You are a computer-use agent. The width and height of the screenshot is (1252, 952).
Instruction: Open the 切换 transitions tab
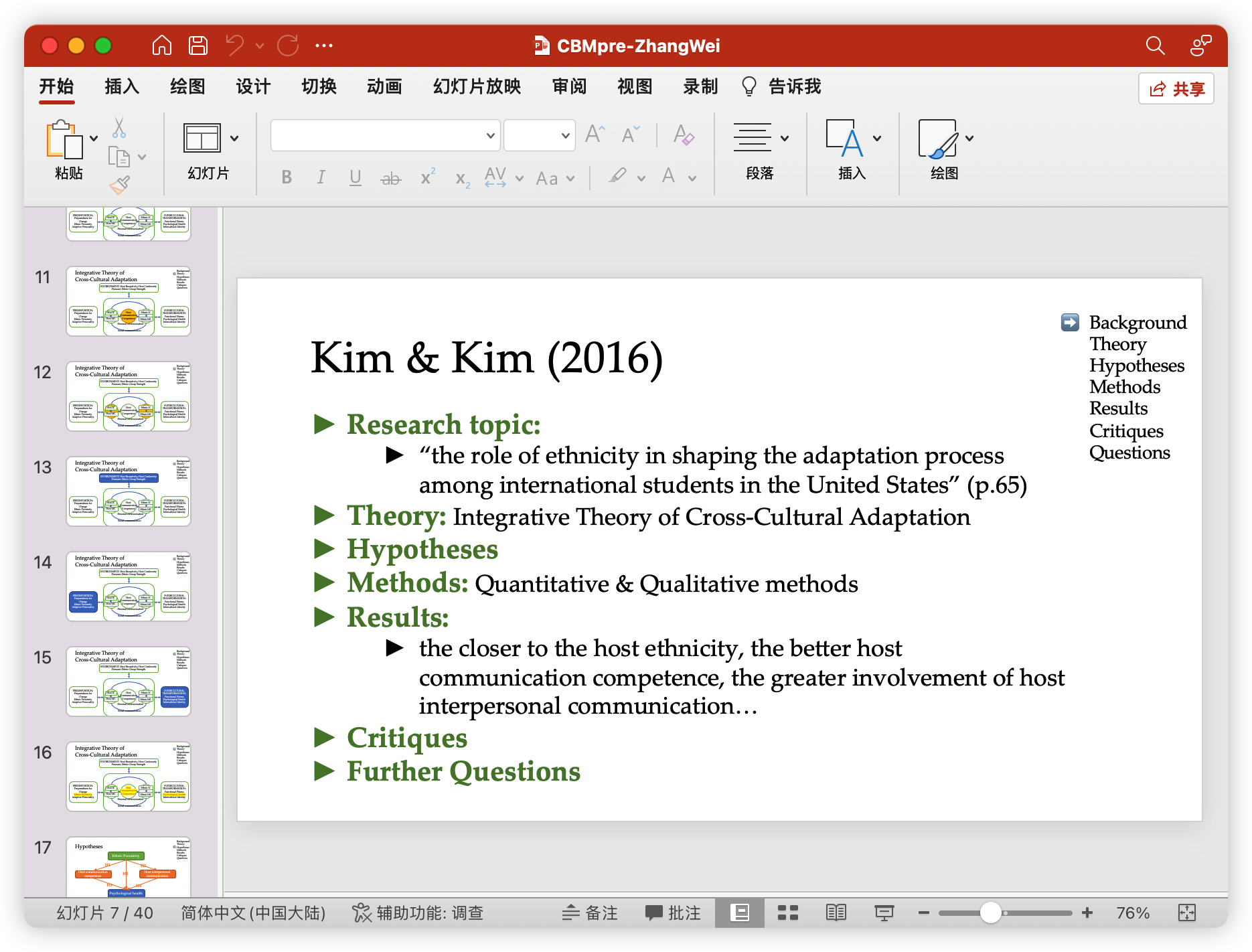[x=319, y=86]
